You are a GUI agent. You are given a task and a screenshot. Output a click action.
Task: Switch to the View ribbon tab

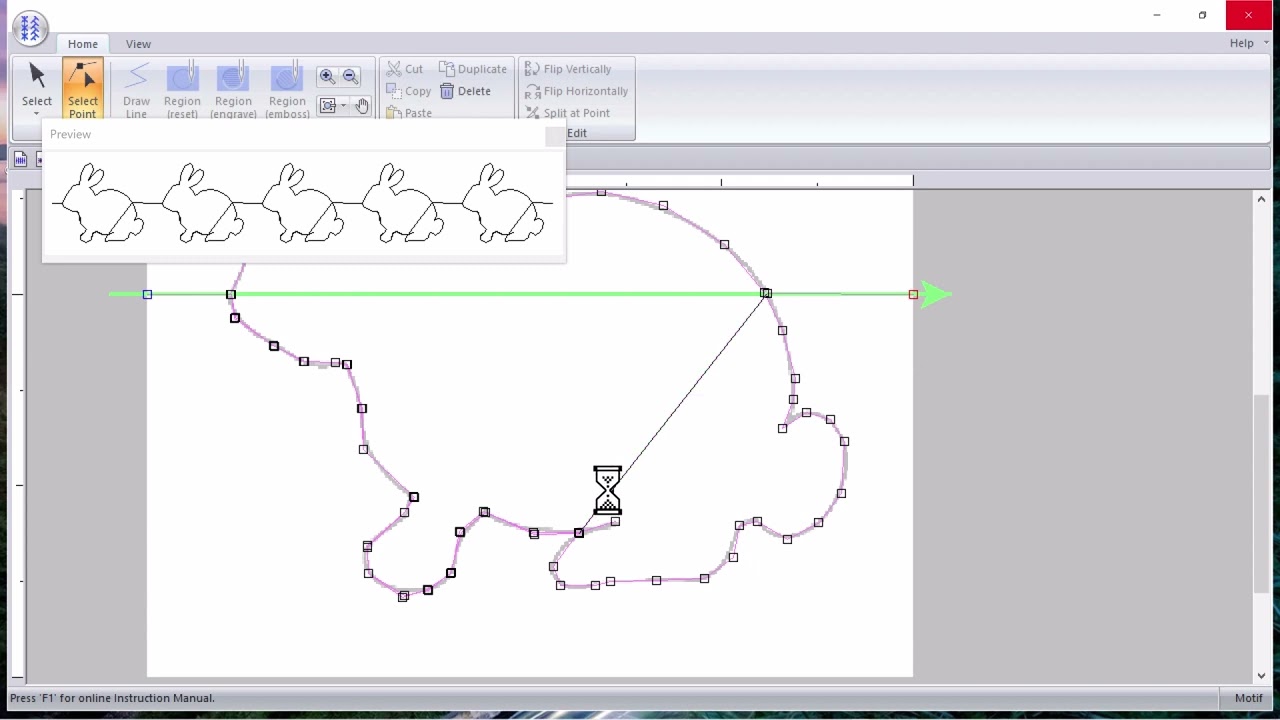coord(138,44)
